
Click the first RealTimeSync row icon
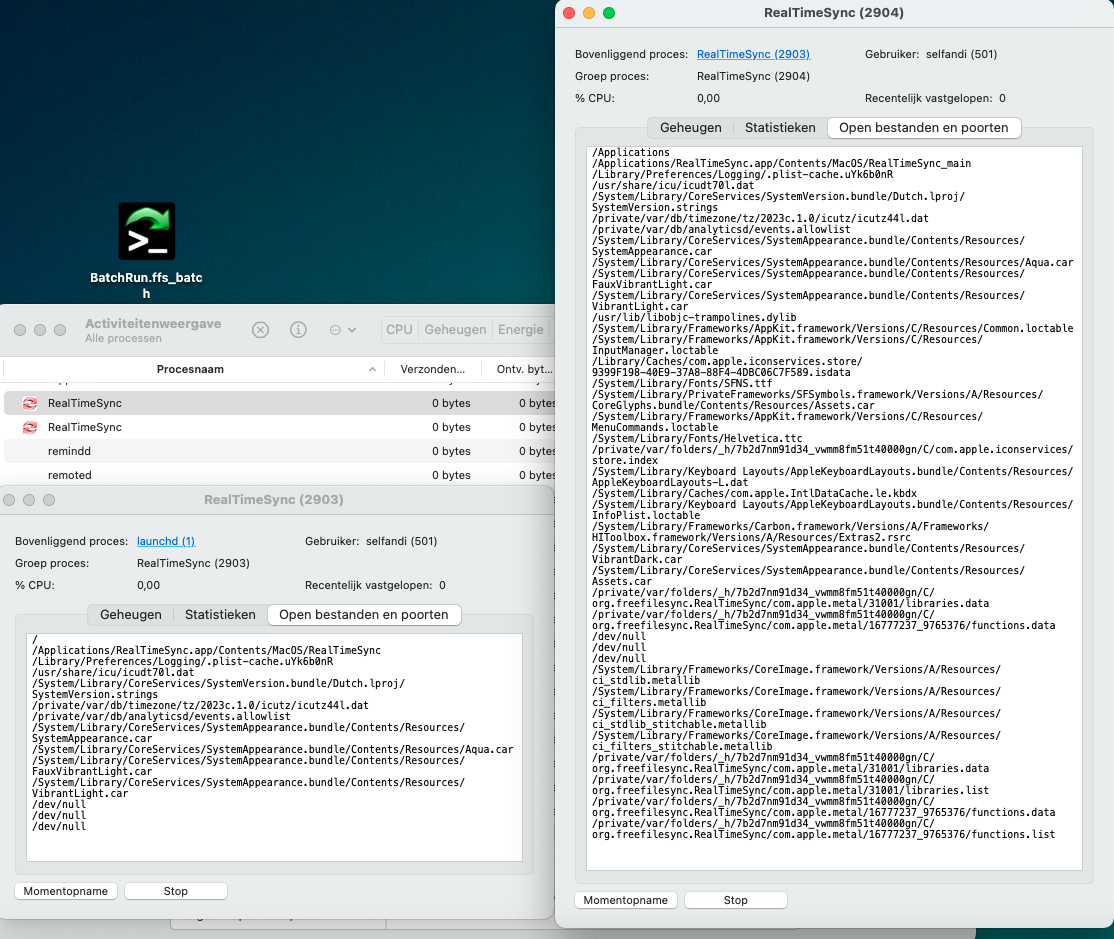coord(30,403)
